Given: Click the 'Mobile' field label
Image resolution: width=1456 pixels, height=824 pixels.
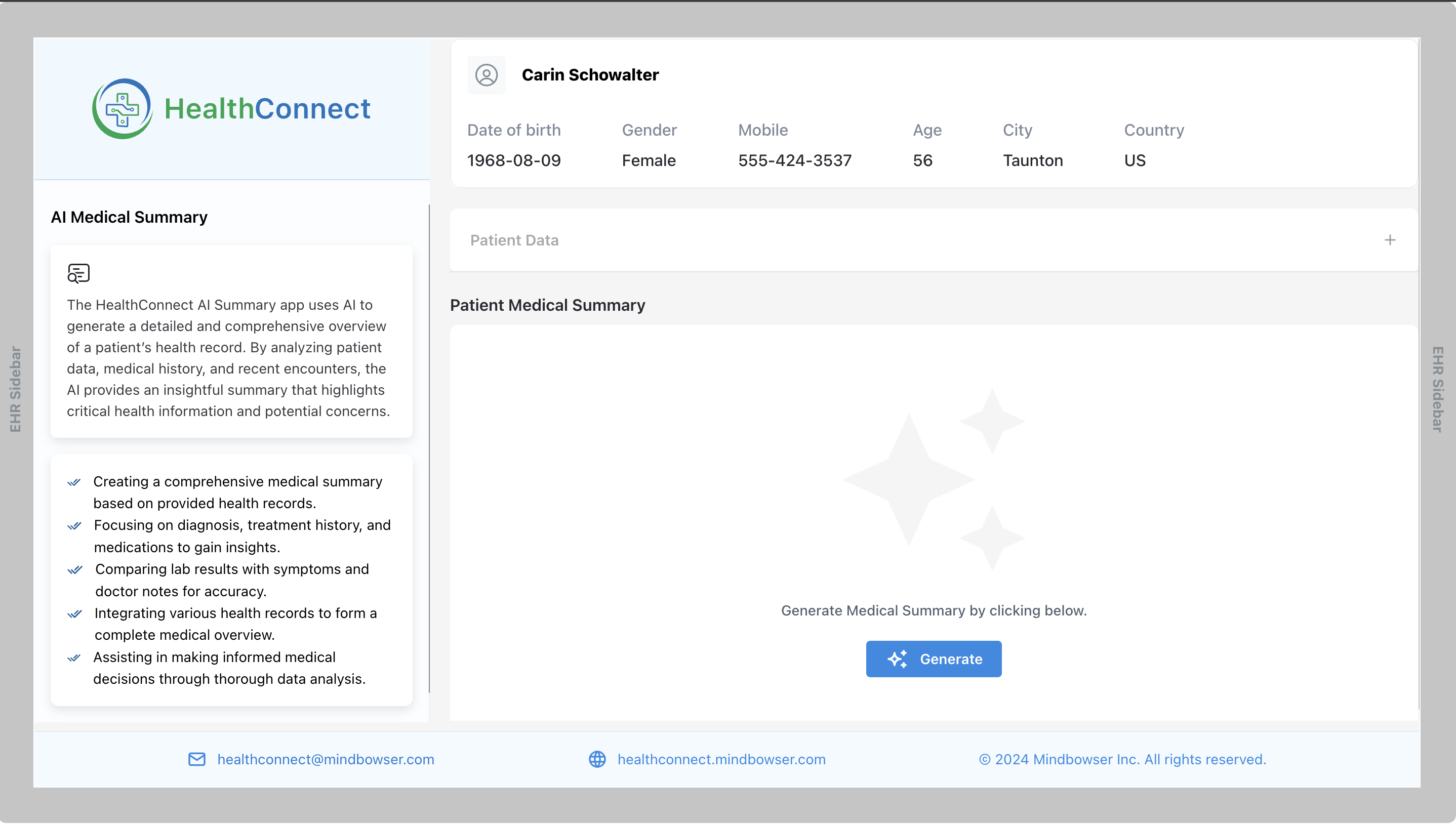Looking at the screenshot, I should click(763, 130).
